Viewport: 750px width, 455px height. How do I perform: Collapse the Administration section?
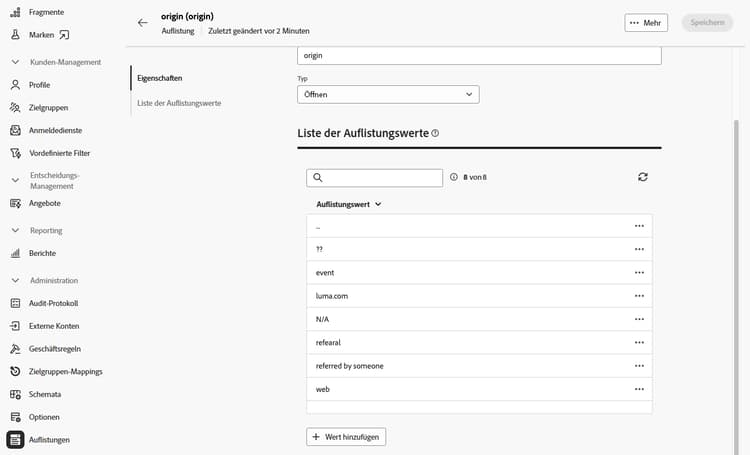tap(15, 281)
